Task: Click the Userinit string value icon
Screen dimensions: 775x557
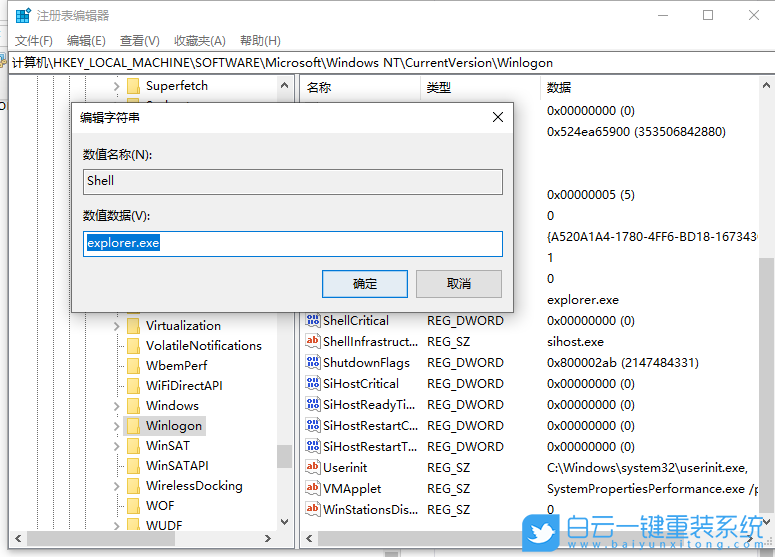Action: point(312,467)
